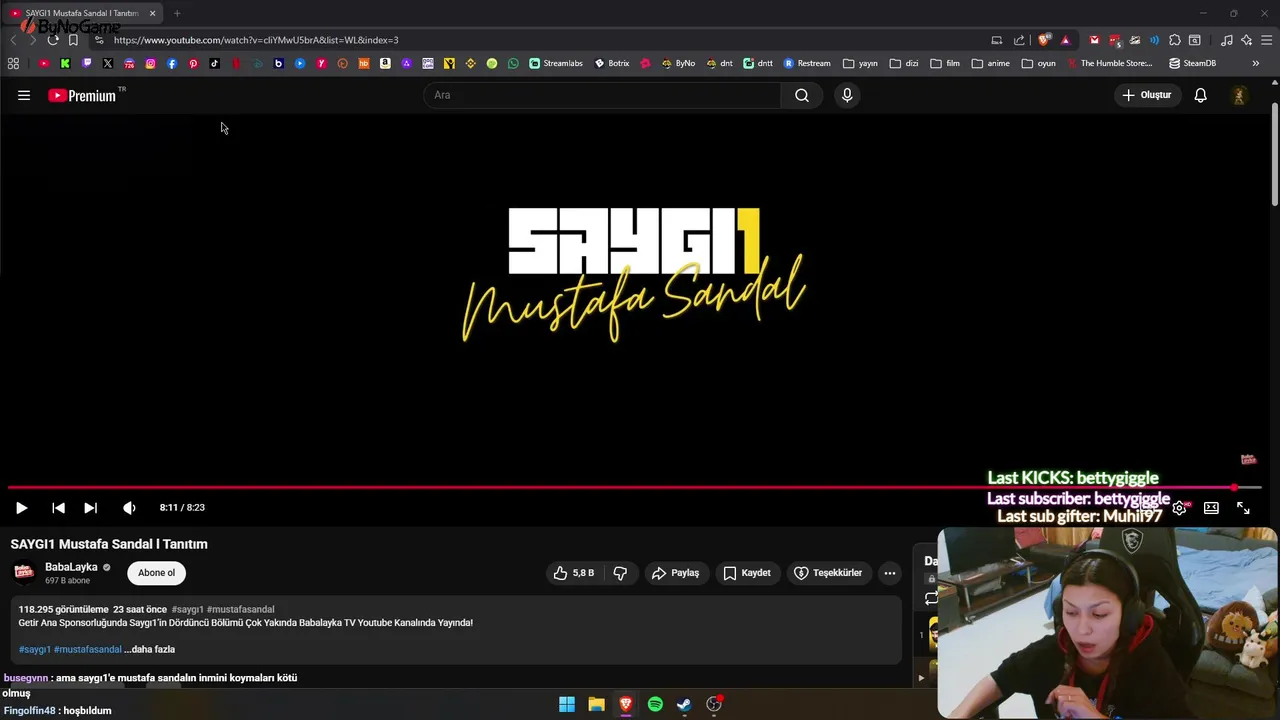
Task: Expand the anime bookmark folder
Action: (x=991, y=63)
